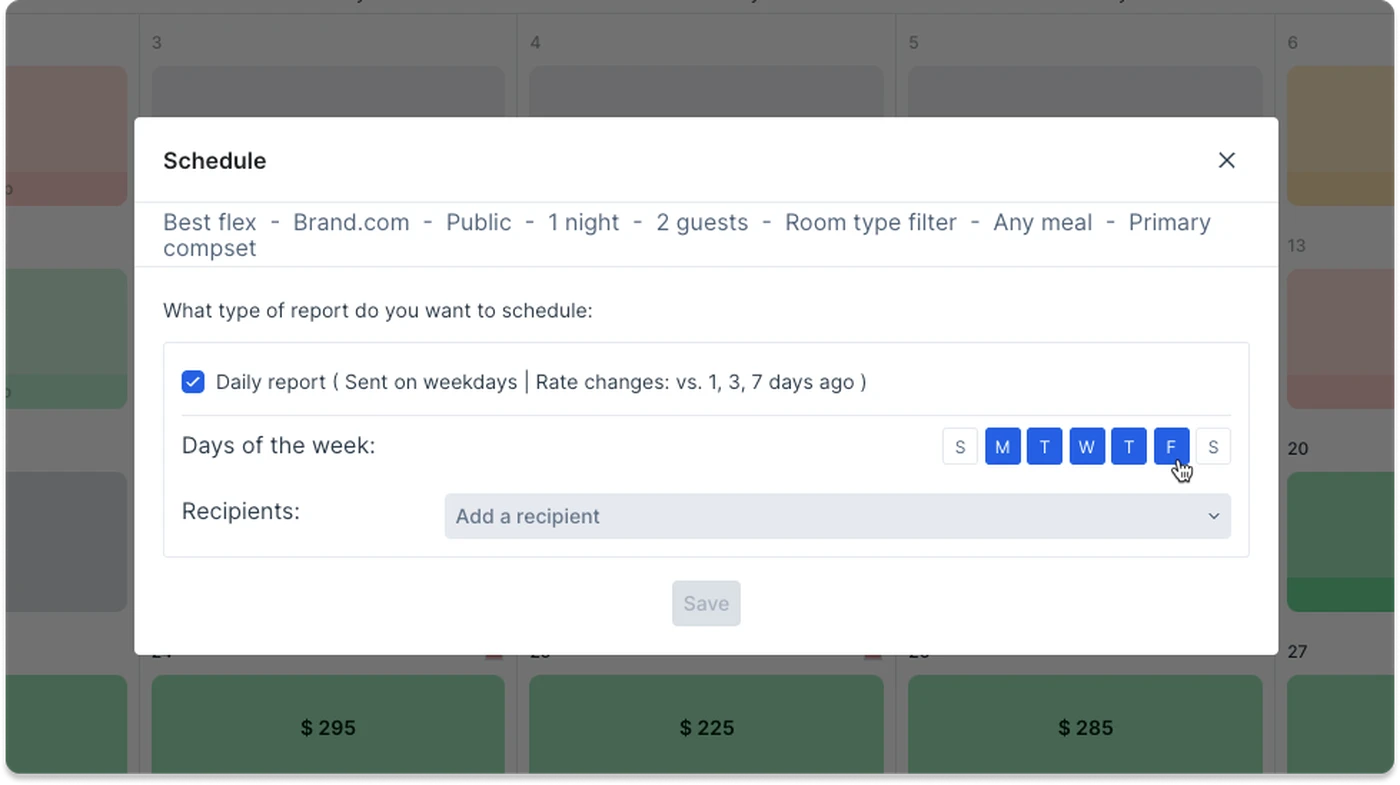Click the Brand.com filter label
The height and width of the screenshot is (785, 1400).
point(351,222)
